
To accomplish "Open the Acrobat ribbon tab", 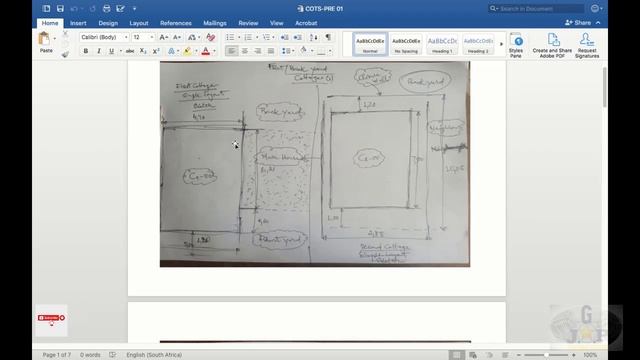I will coord(306,23).
